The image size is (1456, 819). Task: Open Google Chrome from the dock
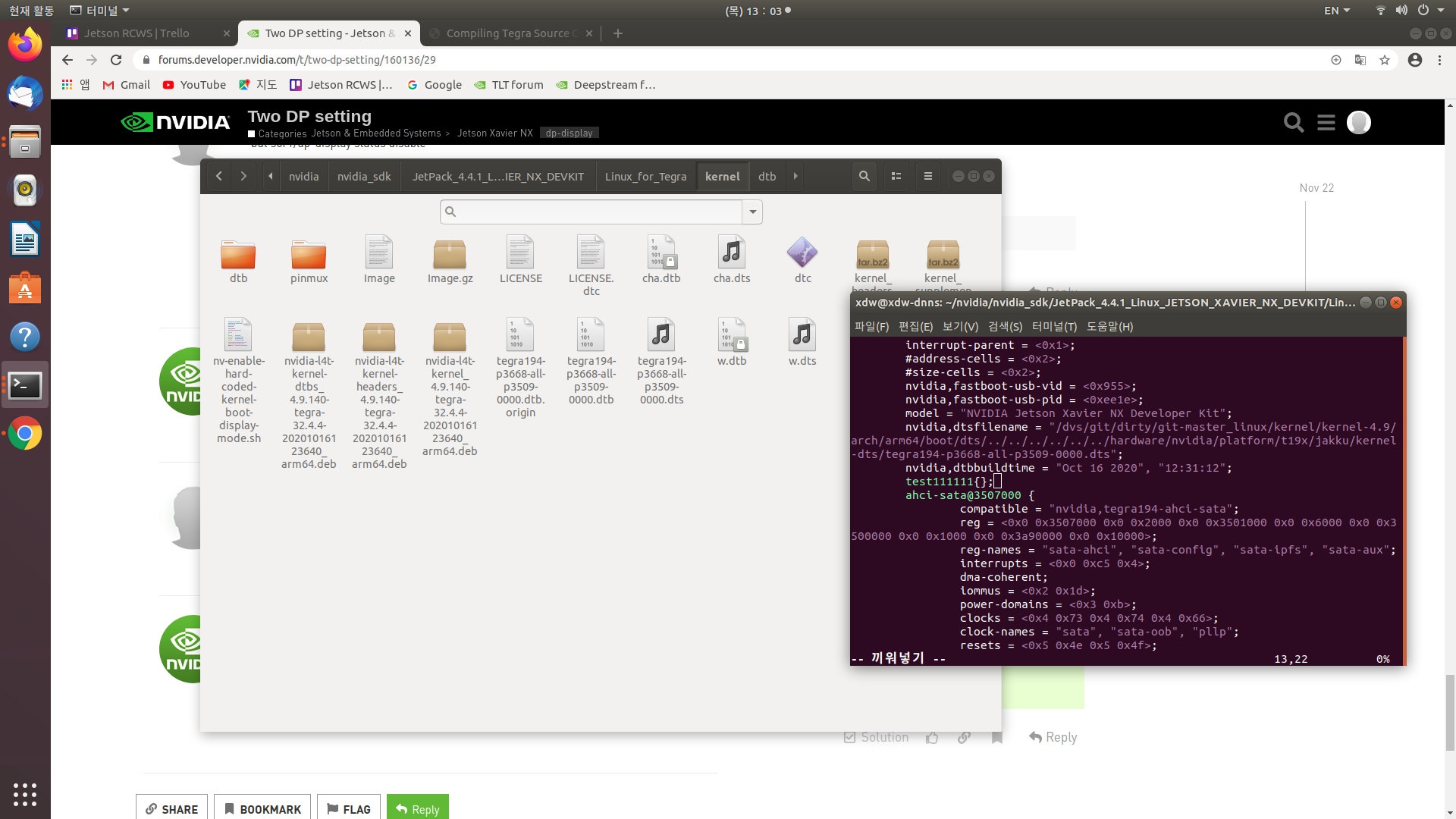(x=25, y=434)
